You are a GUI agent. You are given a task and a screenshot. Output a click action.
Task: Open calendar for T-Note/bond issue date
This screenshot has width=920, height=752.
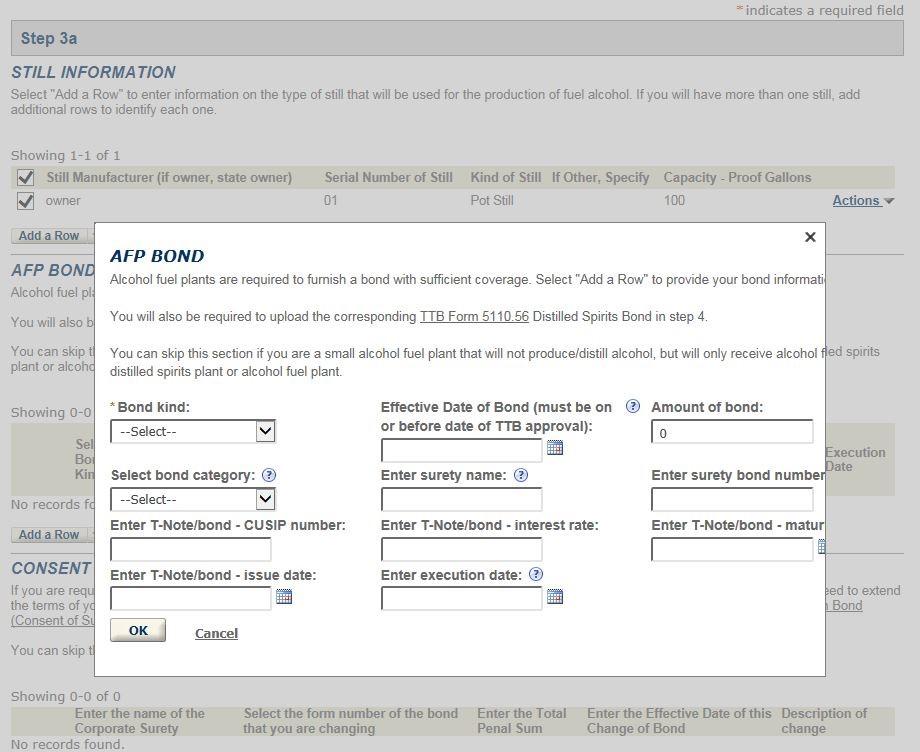284,597
